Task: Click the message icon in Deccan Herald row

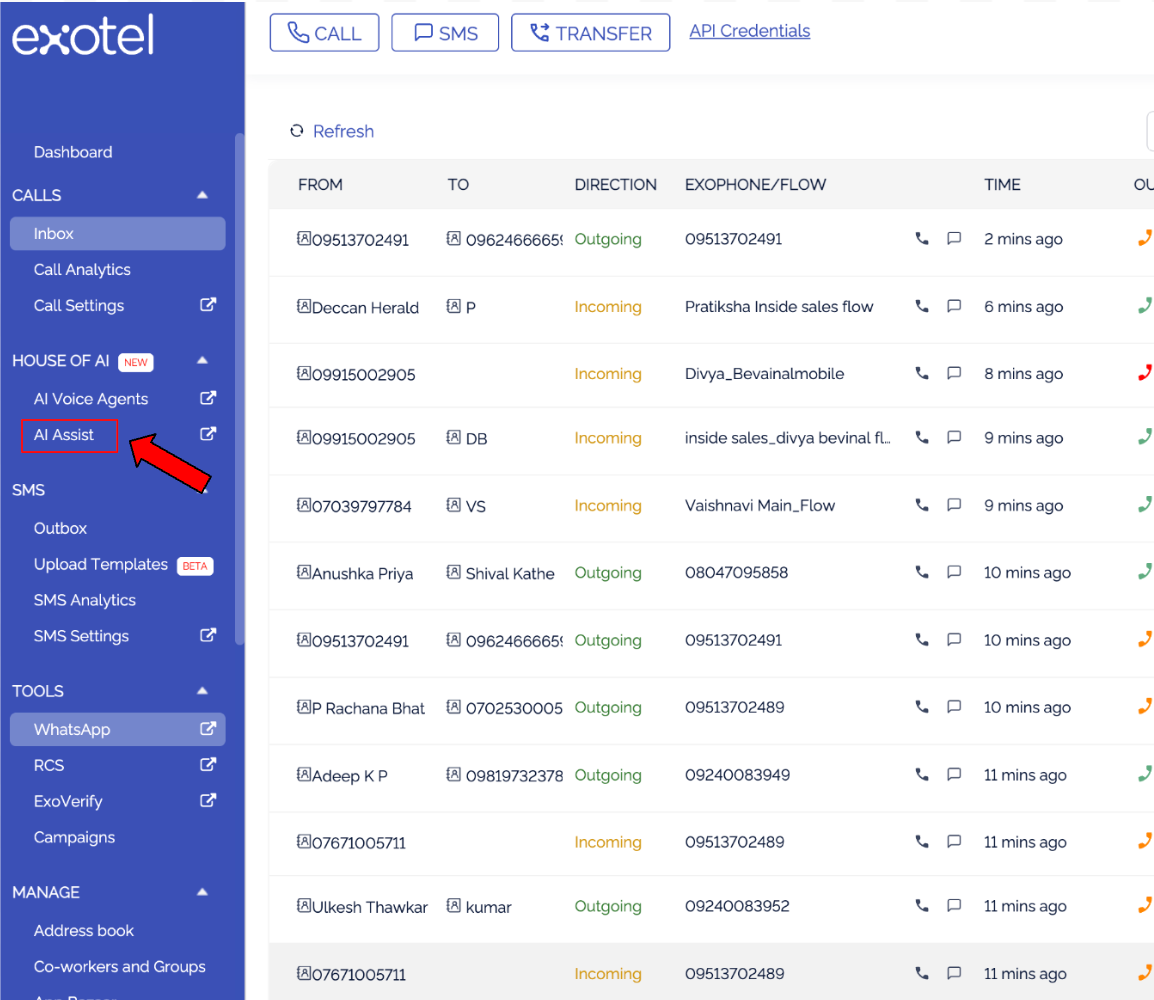Action: 954,306
